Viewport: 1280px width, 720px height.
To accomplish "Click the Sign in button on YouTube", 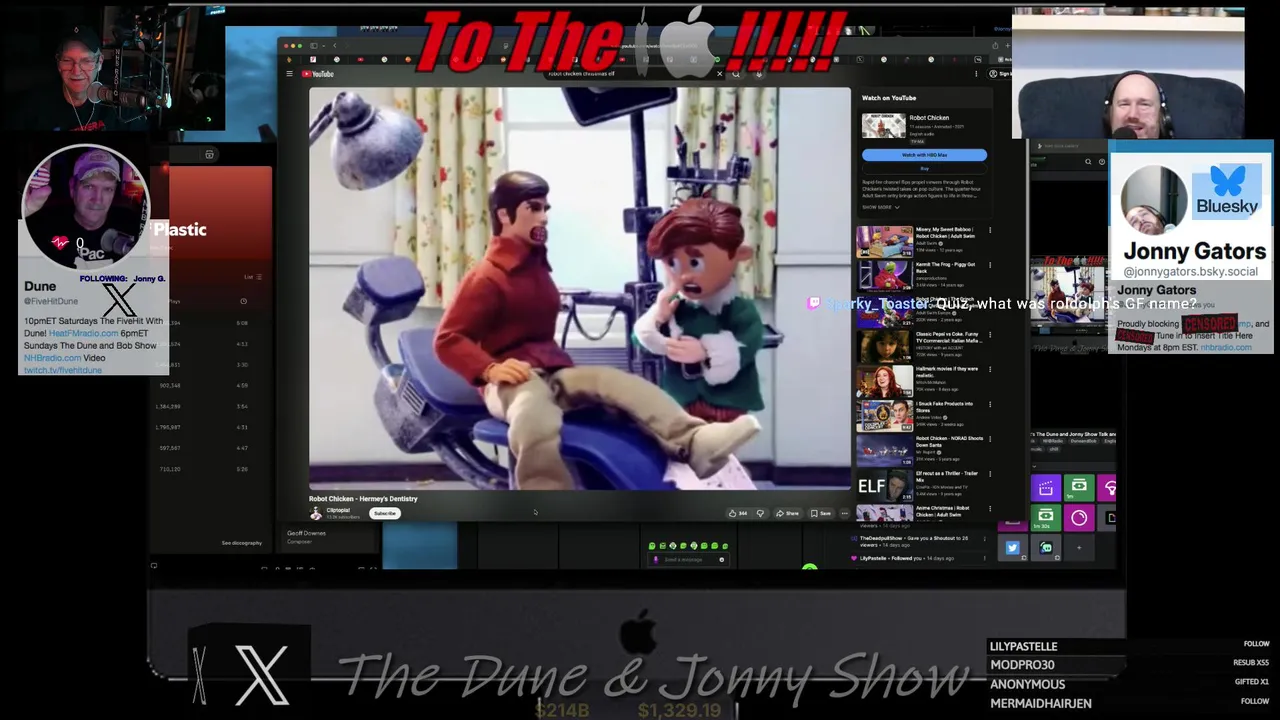I will coord(999,74).
